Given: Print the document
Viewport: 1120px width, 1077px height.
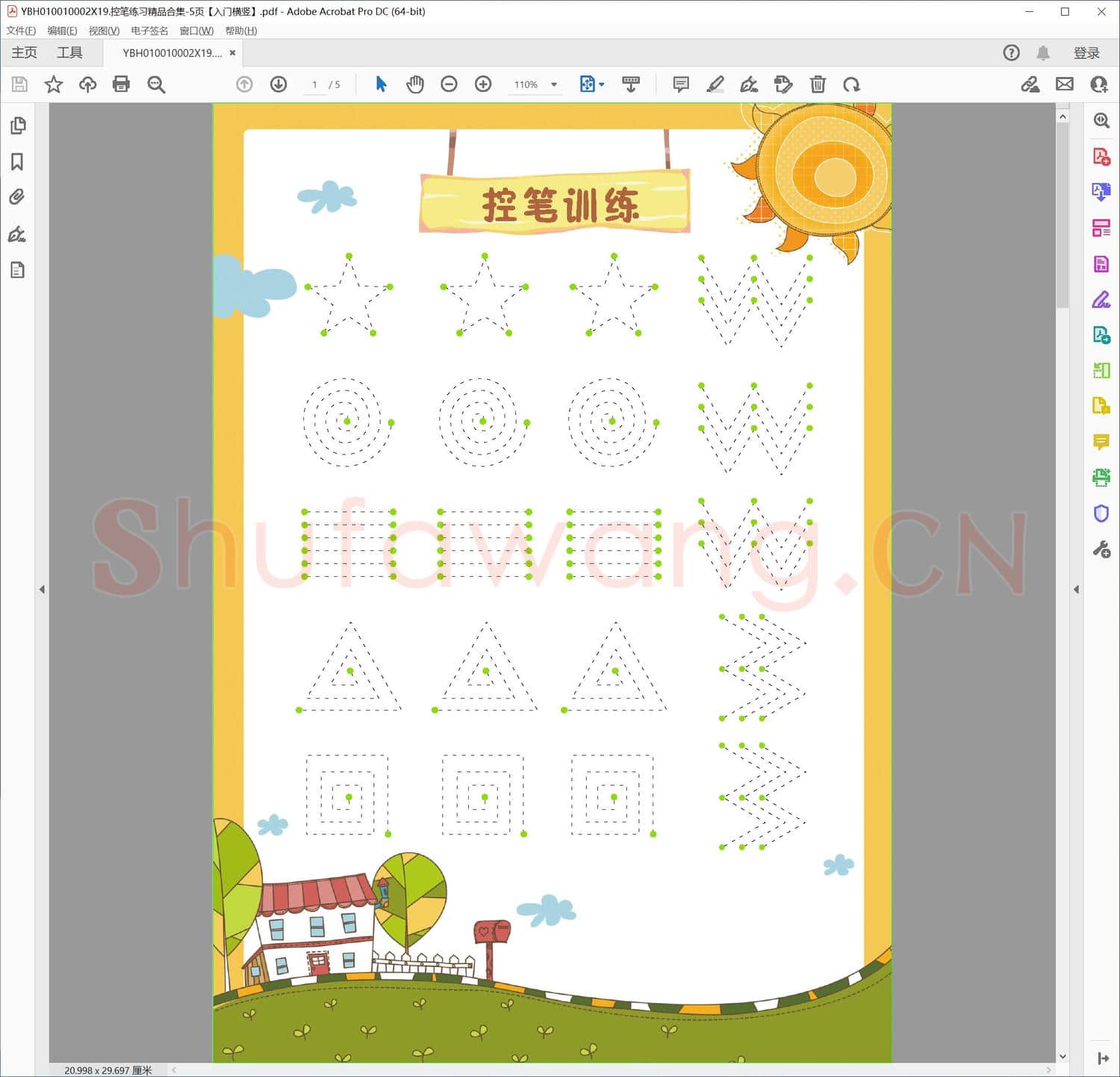Looking at the screenshot, I should [121, 84].
